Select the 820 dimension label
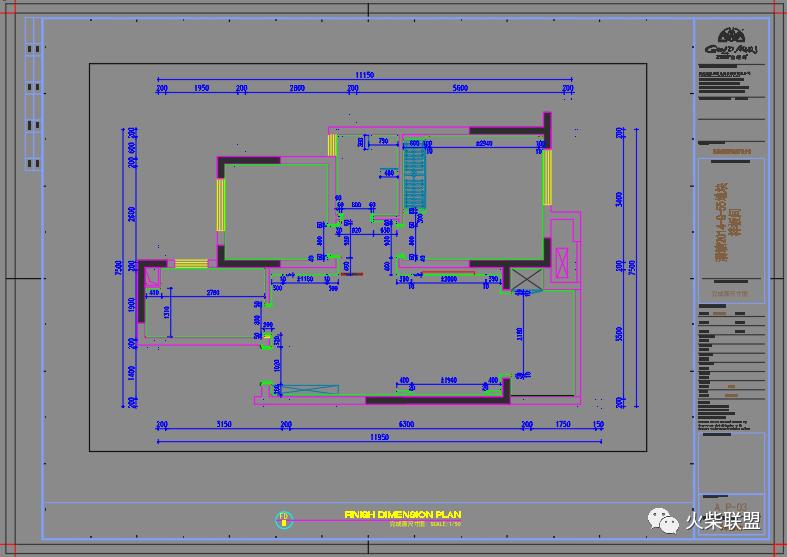This screenshot has width=787, height=557. click(356, 230)
